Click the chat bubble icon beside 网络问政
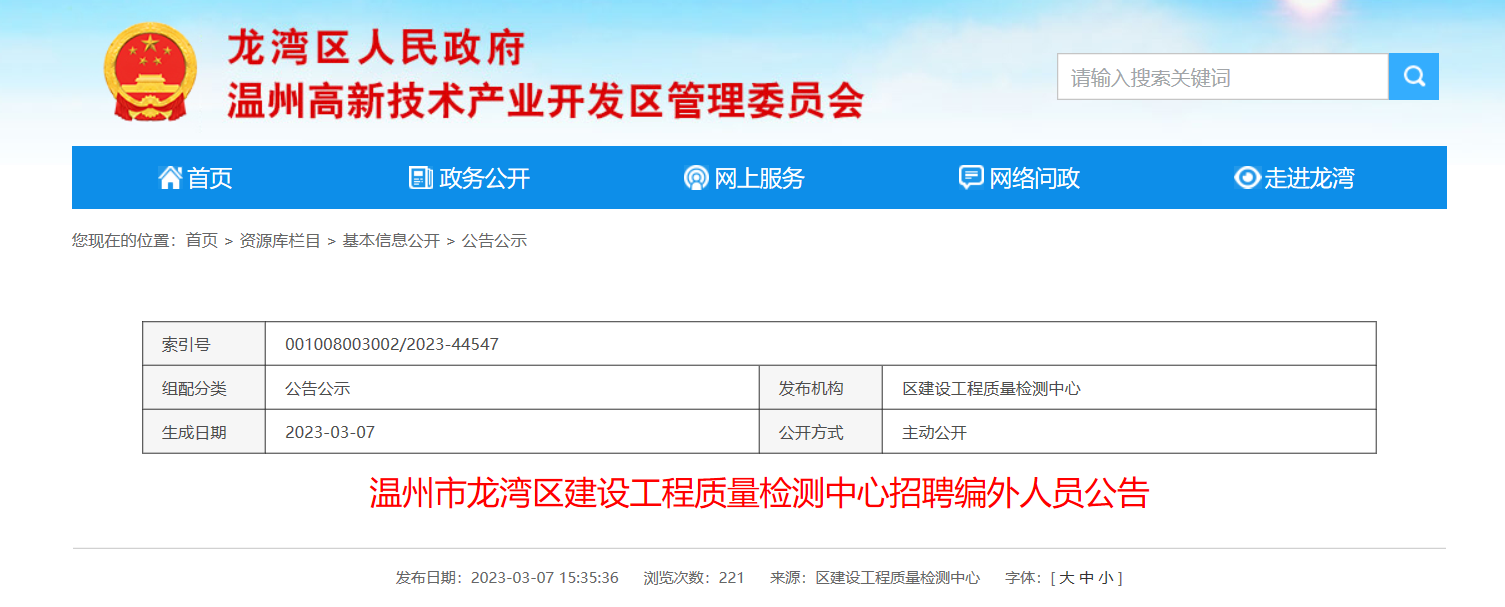This screenshot has width=1505, height=607. 971,177
